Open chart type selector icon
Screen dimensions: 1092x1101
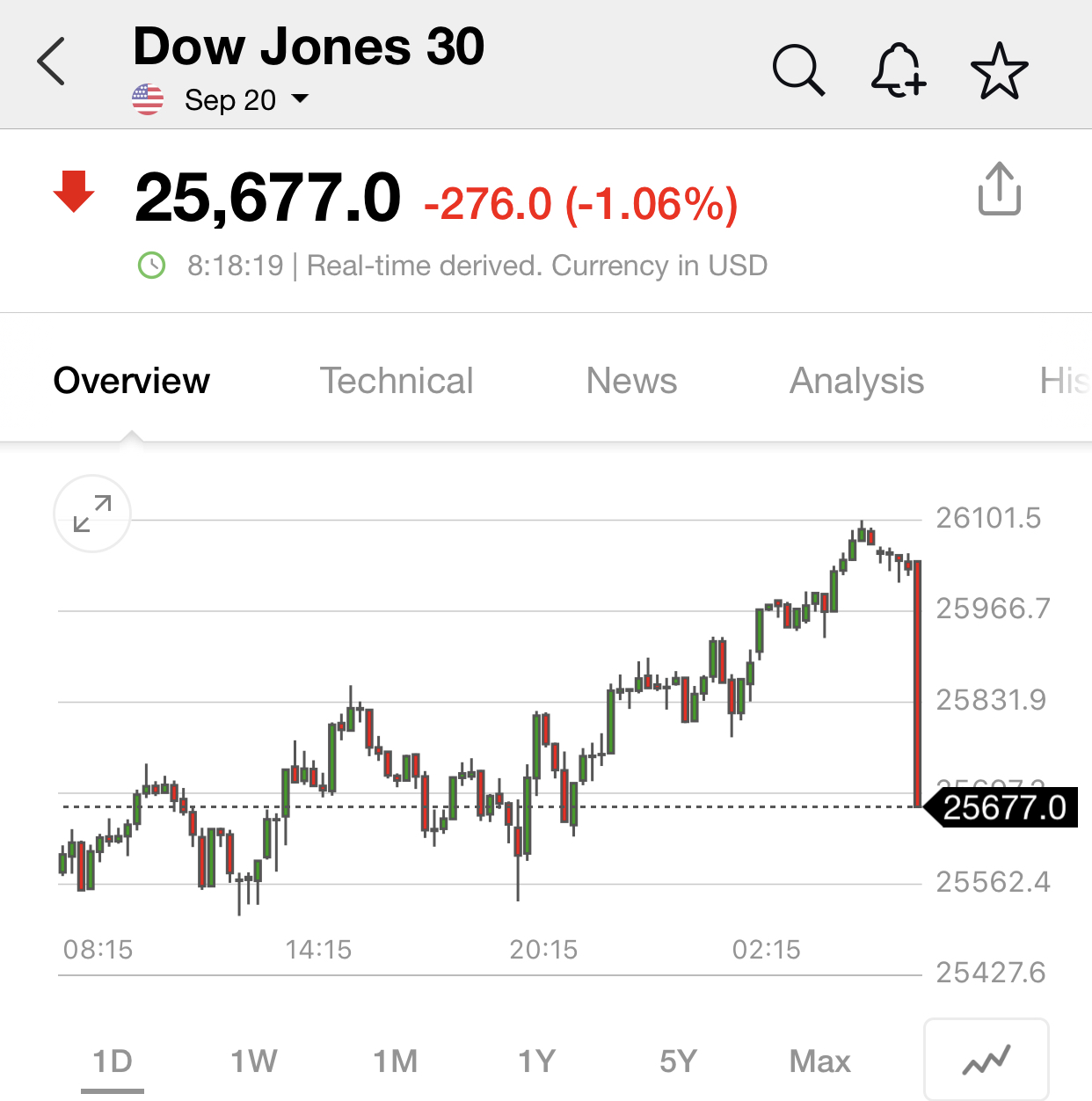pyautogui.click(x=986, y=1060)
